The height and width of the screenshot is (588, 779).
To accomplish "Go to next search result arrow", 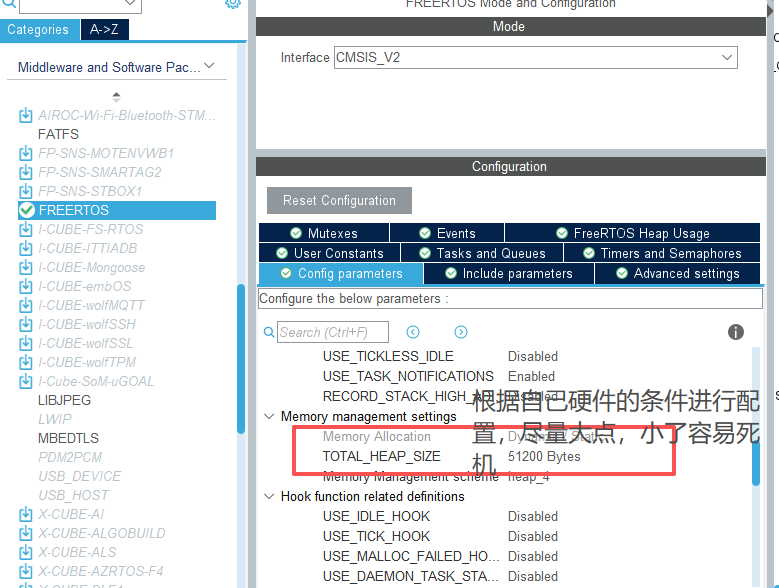I will 461,332.
